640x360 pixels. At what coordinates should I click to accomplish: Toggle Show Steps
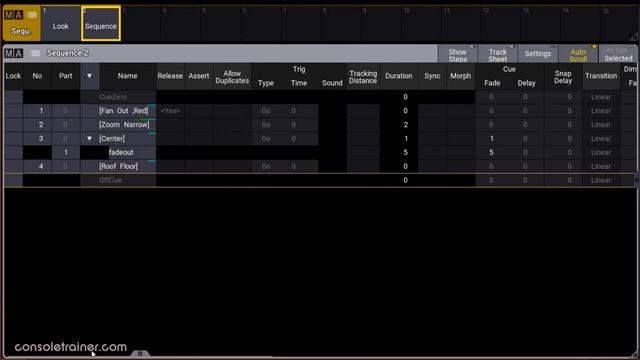[x=457, y=55]
